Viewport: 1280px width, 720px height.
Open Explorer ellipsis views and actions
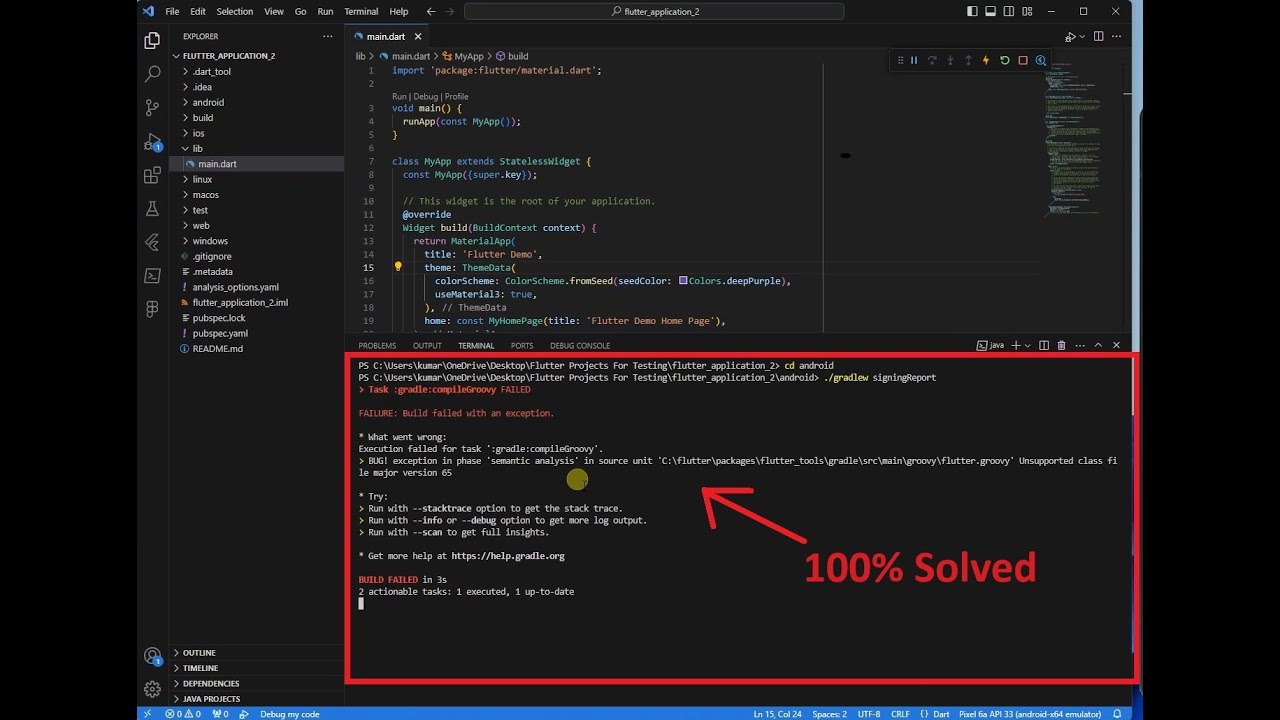pyautogui.click(x=327, y=36)
